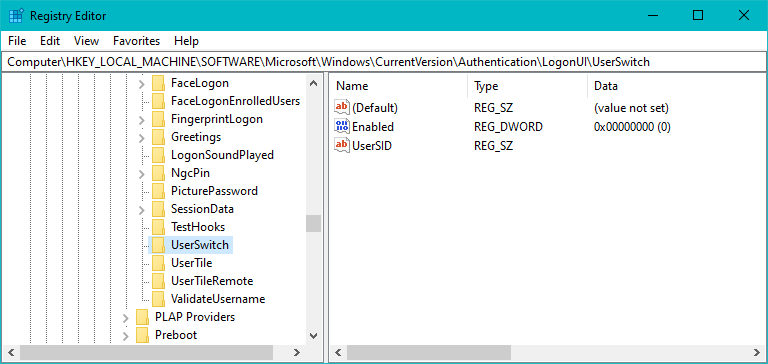This screenshot has height=364, width=768.
Task: Expand the SessionData key
Action: (x=142, y=210)
